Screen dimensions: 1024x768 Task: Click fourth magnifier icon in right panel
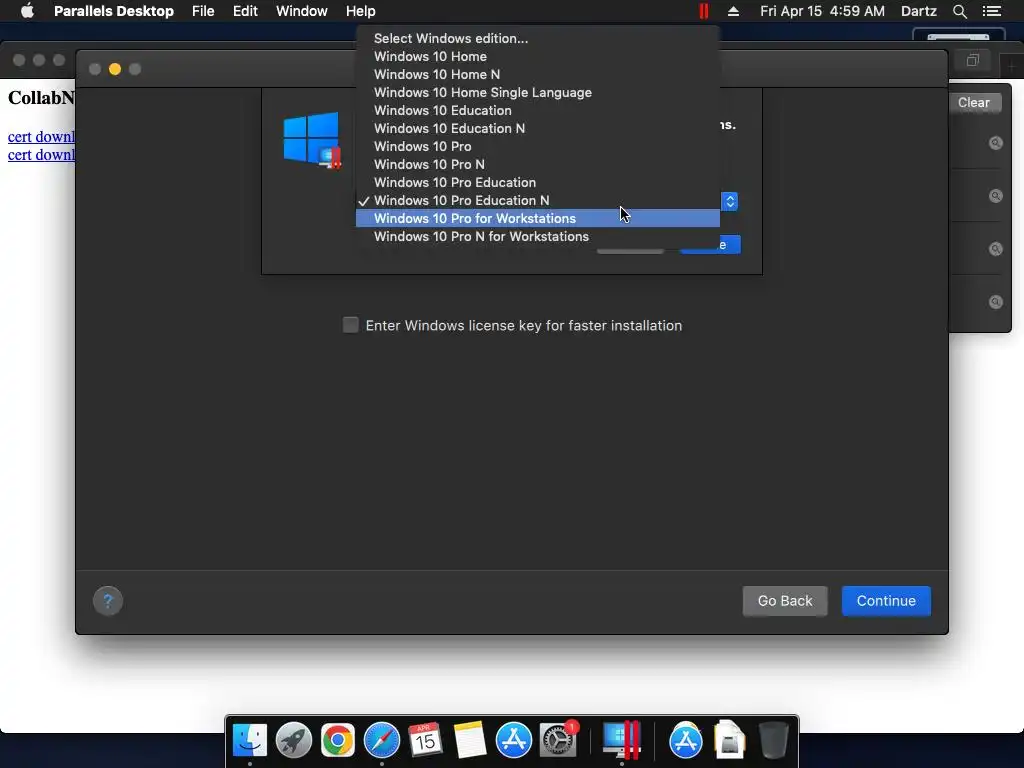(x=995, y=302)
